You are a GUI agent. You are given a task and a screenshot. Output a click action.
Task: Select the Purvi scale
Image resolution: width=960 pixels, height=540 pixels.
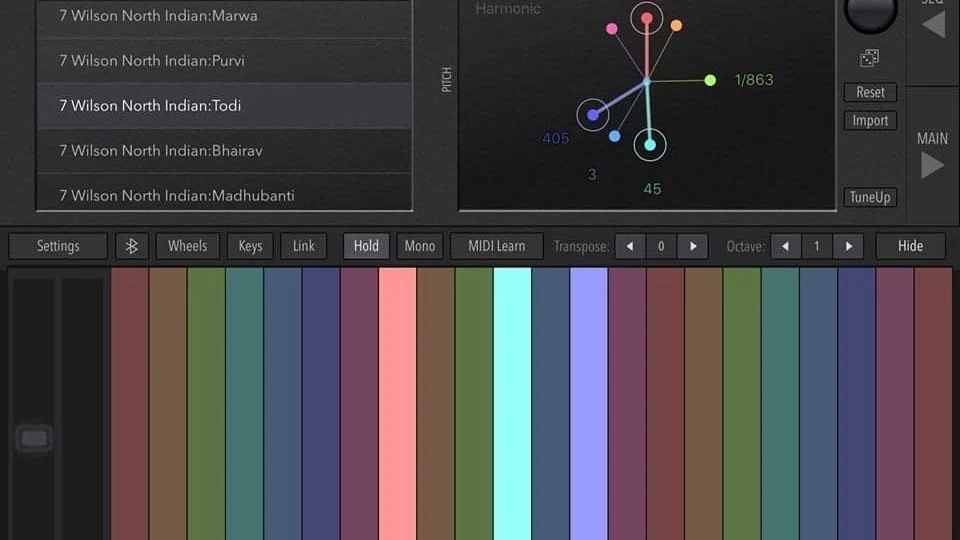(x=224, y=61)
